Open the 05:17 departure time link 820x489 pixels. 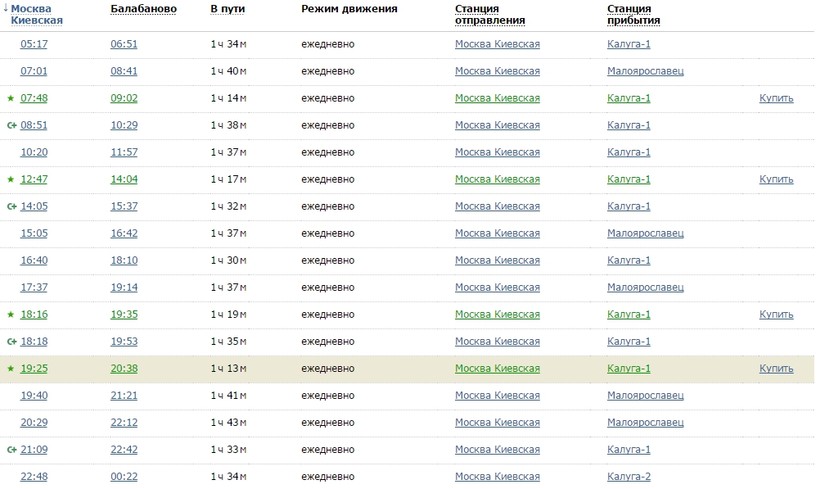click(x=34, y=44)
